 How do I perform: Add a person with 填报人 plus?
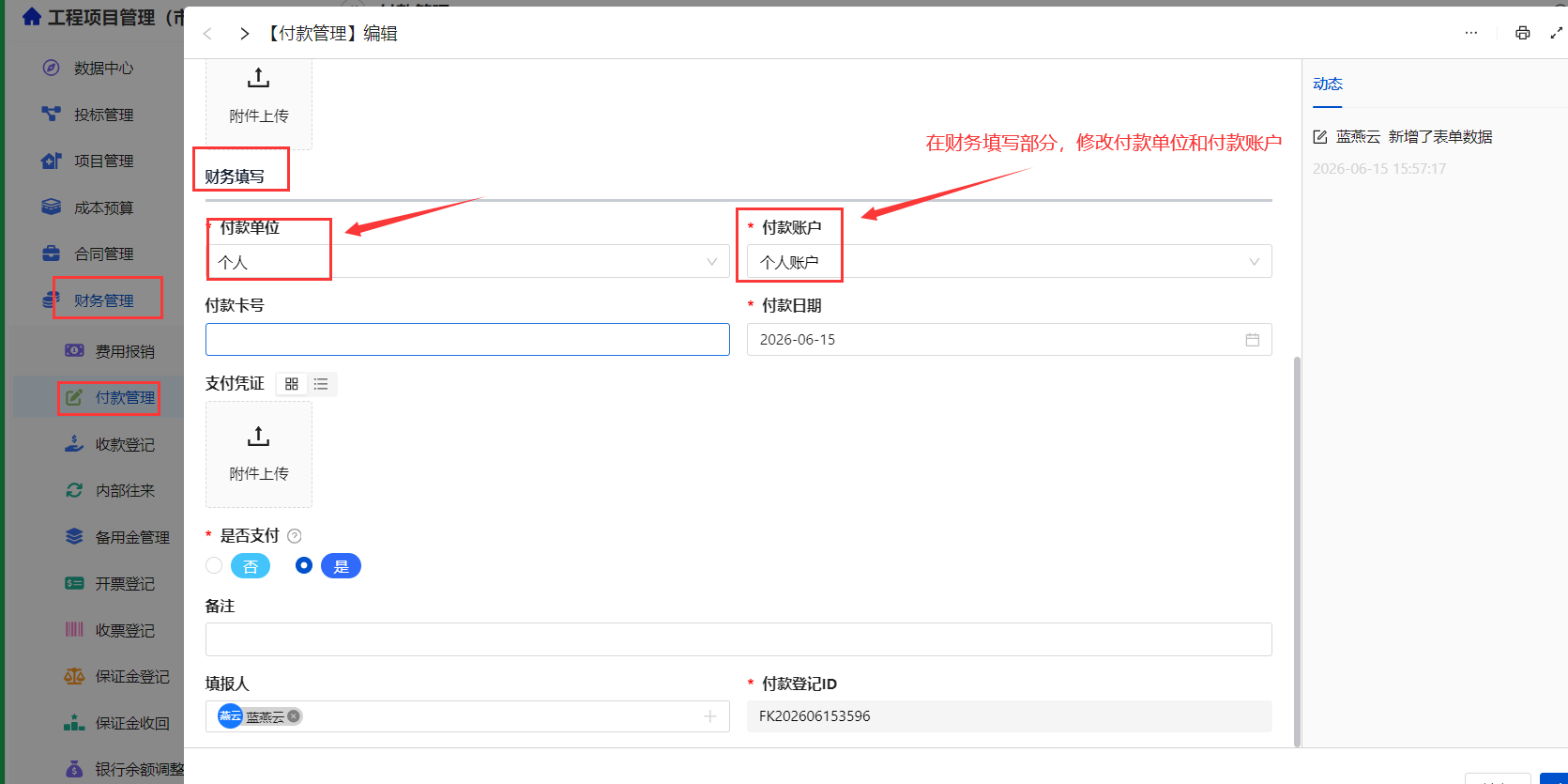pyautogui.click(x=710, y=716)
